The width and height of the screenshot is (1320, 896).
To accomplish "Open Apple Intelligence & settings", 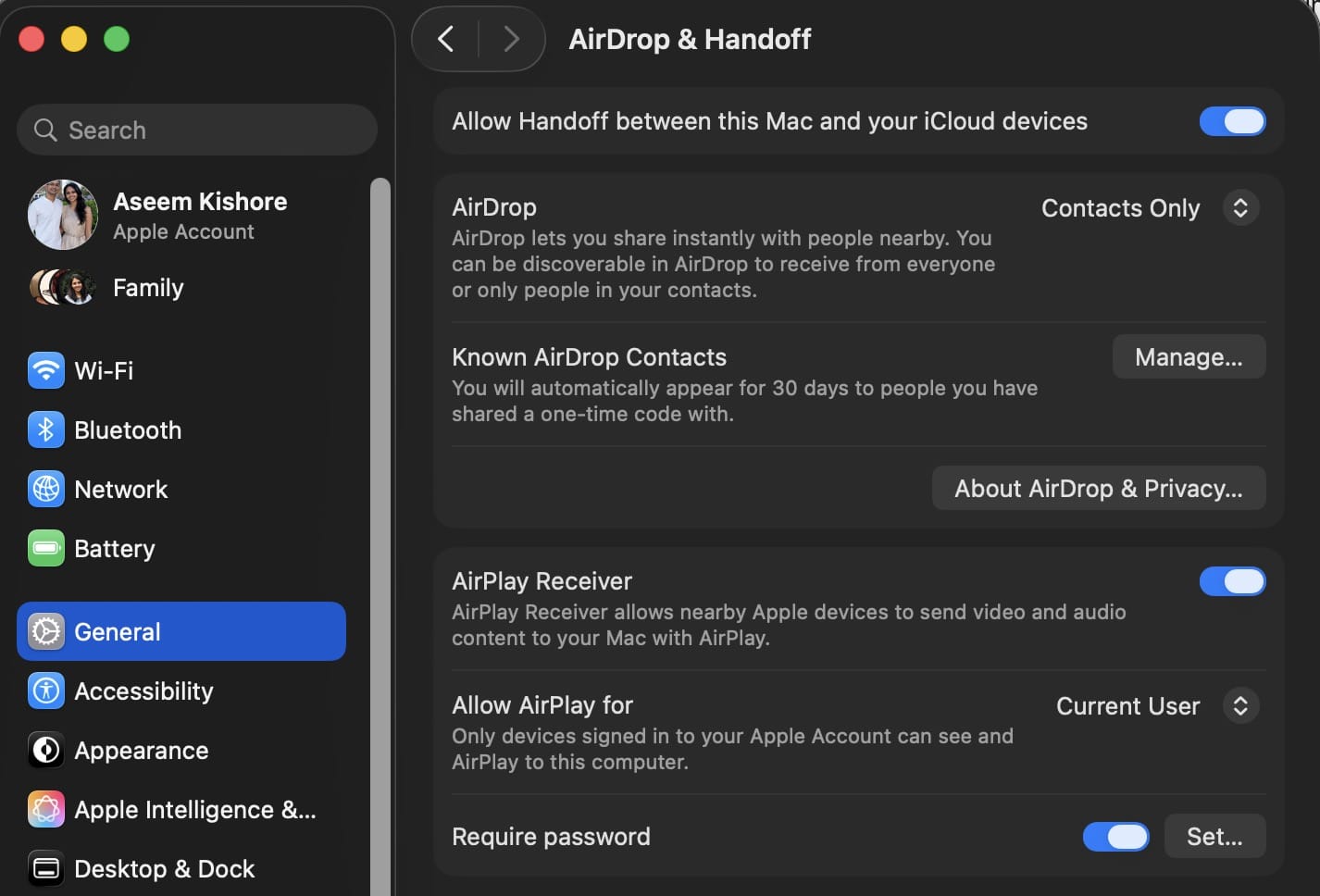I will tap(181, 810).
